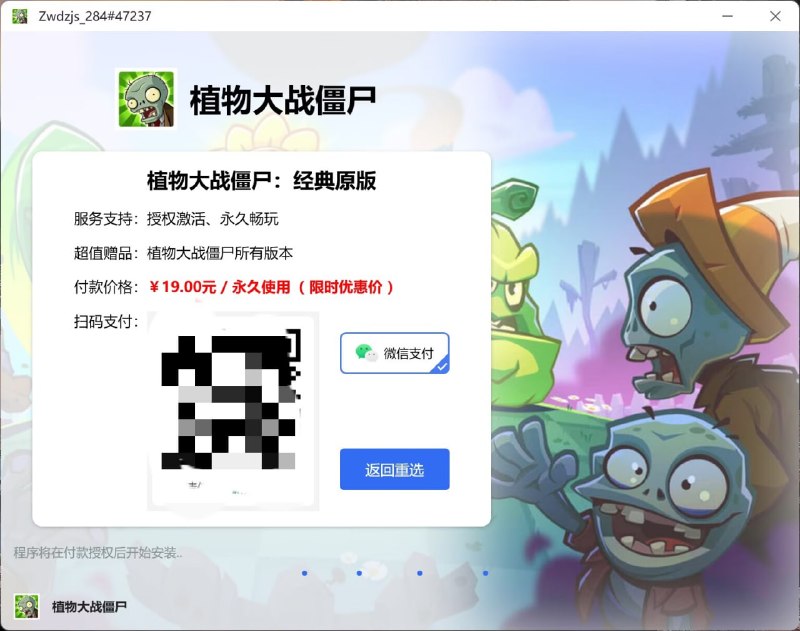800x631 pixels.
Task: Click the window title Zwdzjs_284#47237
Action: 95,16
